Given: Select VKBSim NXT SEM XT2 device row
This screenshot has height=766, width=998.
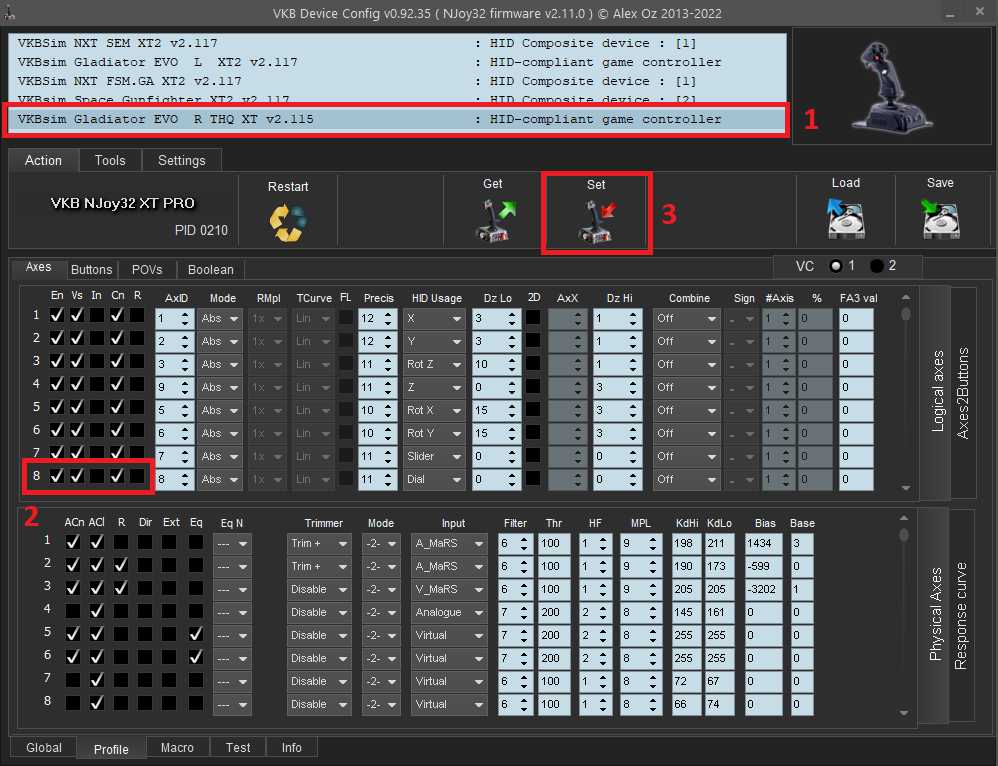Looking at the screenshot, I should (397, 43).
